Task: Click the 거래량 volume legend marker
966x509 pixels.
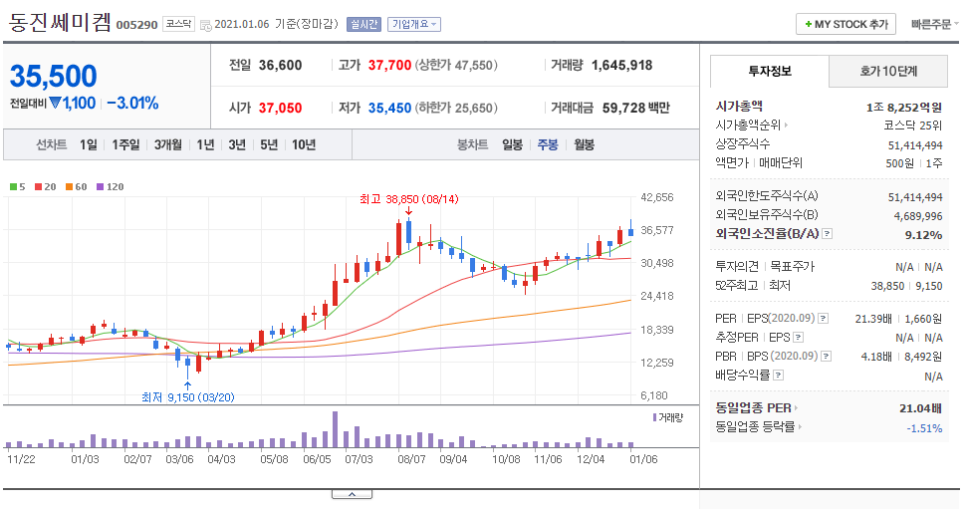Action: tap(654, 418)
